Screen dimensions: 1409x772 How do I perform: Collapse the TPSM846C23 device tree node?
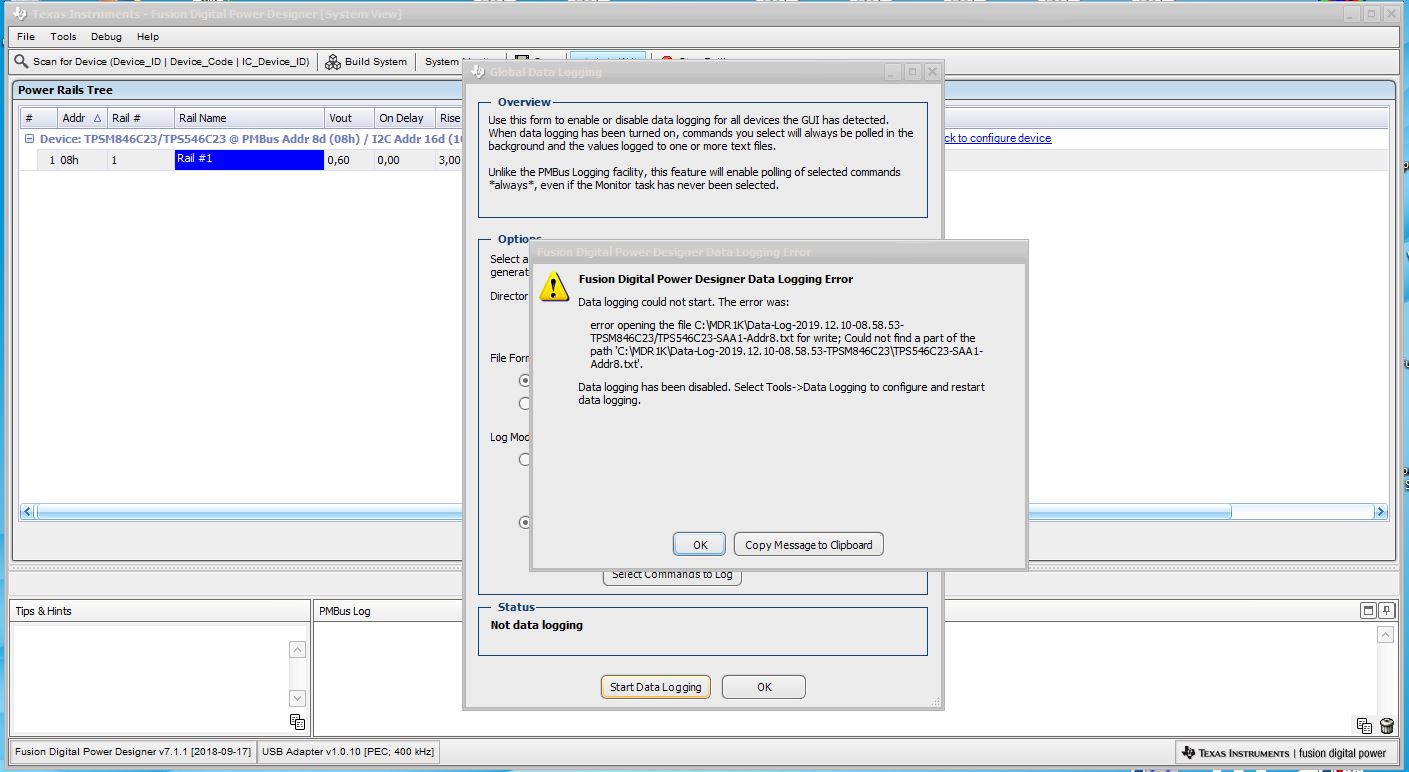[29, 139]
